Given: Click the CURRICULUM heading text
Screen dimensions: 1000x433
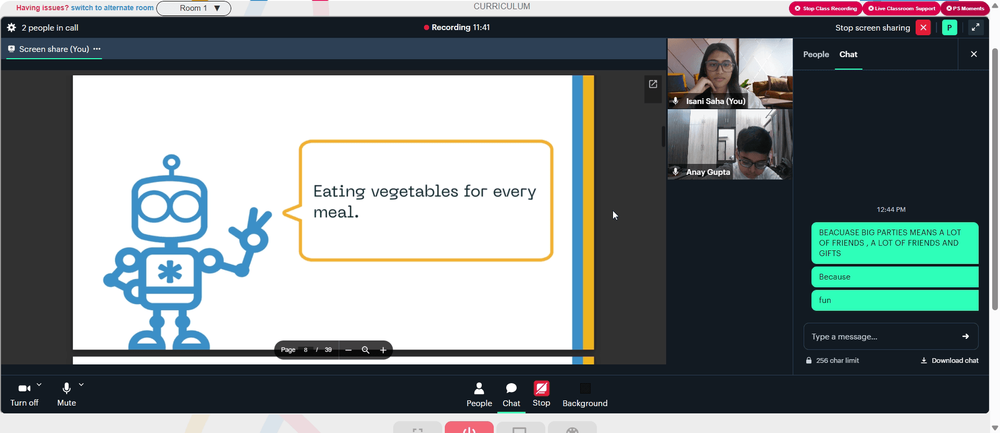Looking at the screenshot, I should (x=501, y=6).
